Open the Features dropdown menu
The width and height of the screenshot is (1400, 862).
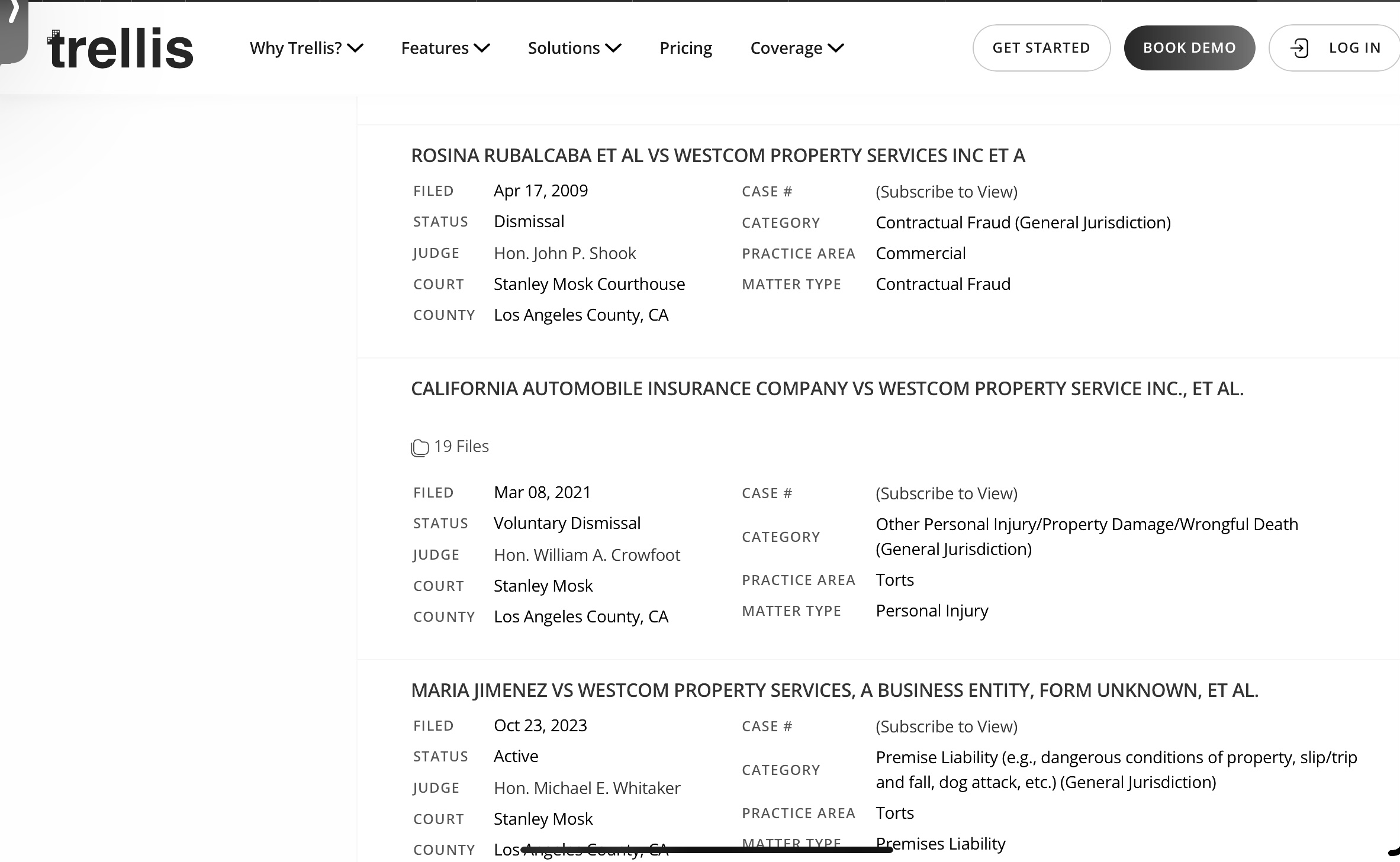pyautogui.click(x=445, y=48)
